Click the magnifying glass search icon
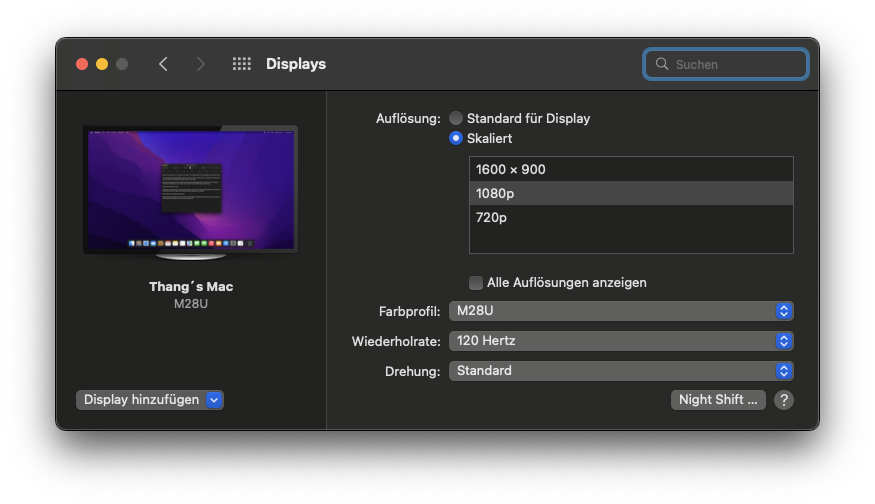875x504 pixels. pos(662,64)
